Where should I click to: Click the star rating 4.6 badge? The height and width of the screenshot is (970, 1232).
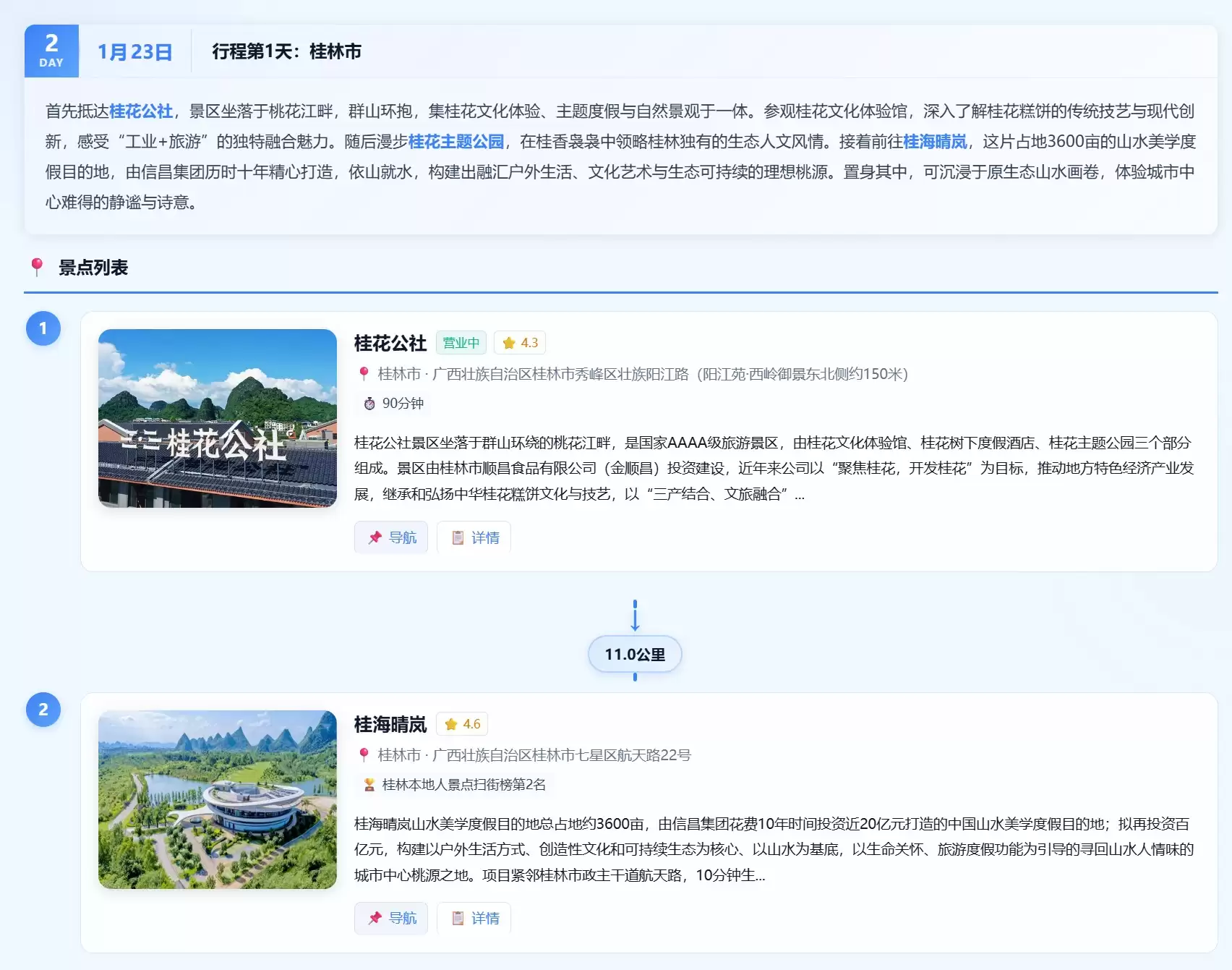[462, 724]
